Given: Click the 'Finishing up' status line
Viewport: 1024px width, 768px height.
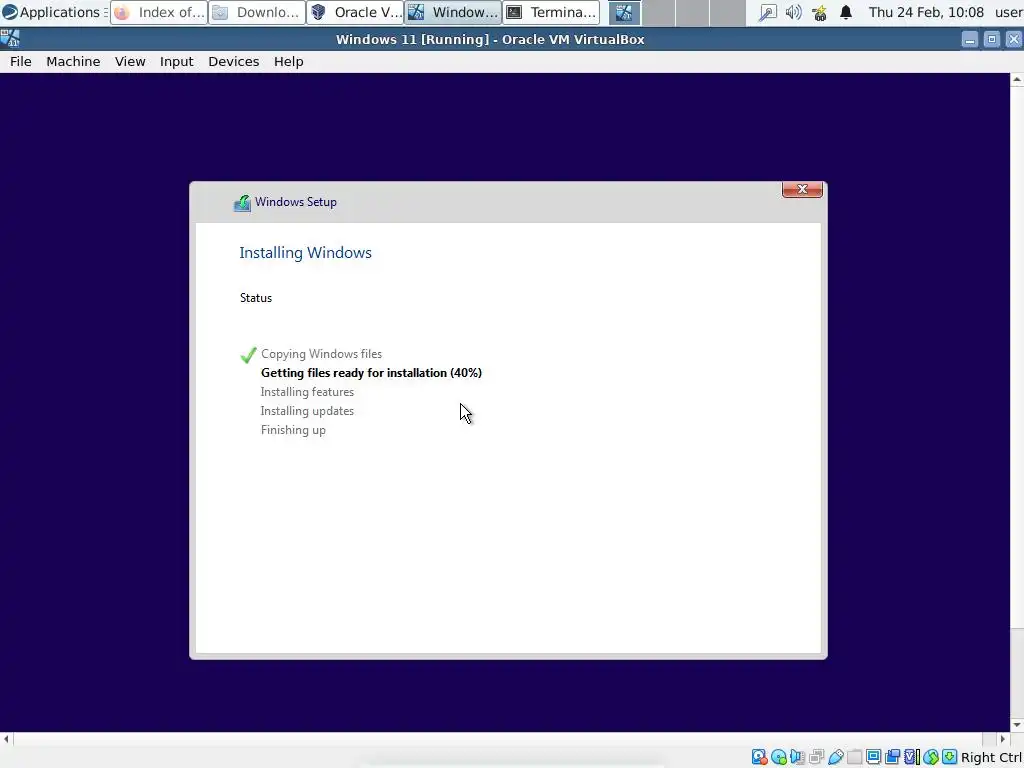Looking at the screenshot, I should 293,430.
